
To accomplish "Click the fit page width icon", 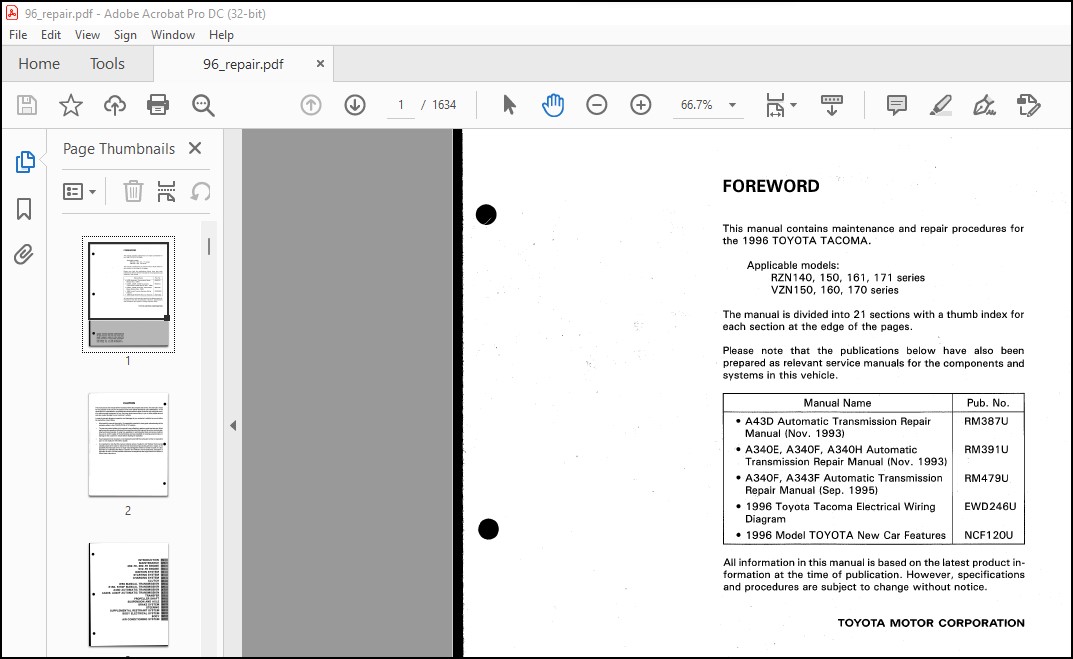I will (775, 105).
